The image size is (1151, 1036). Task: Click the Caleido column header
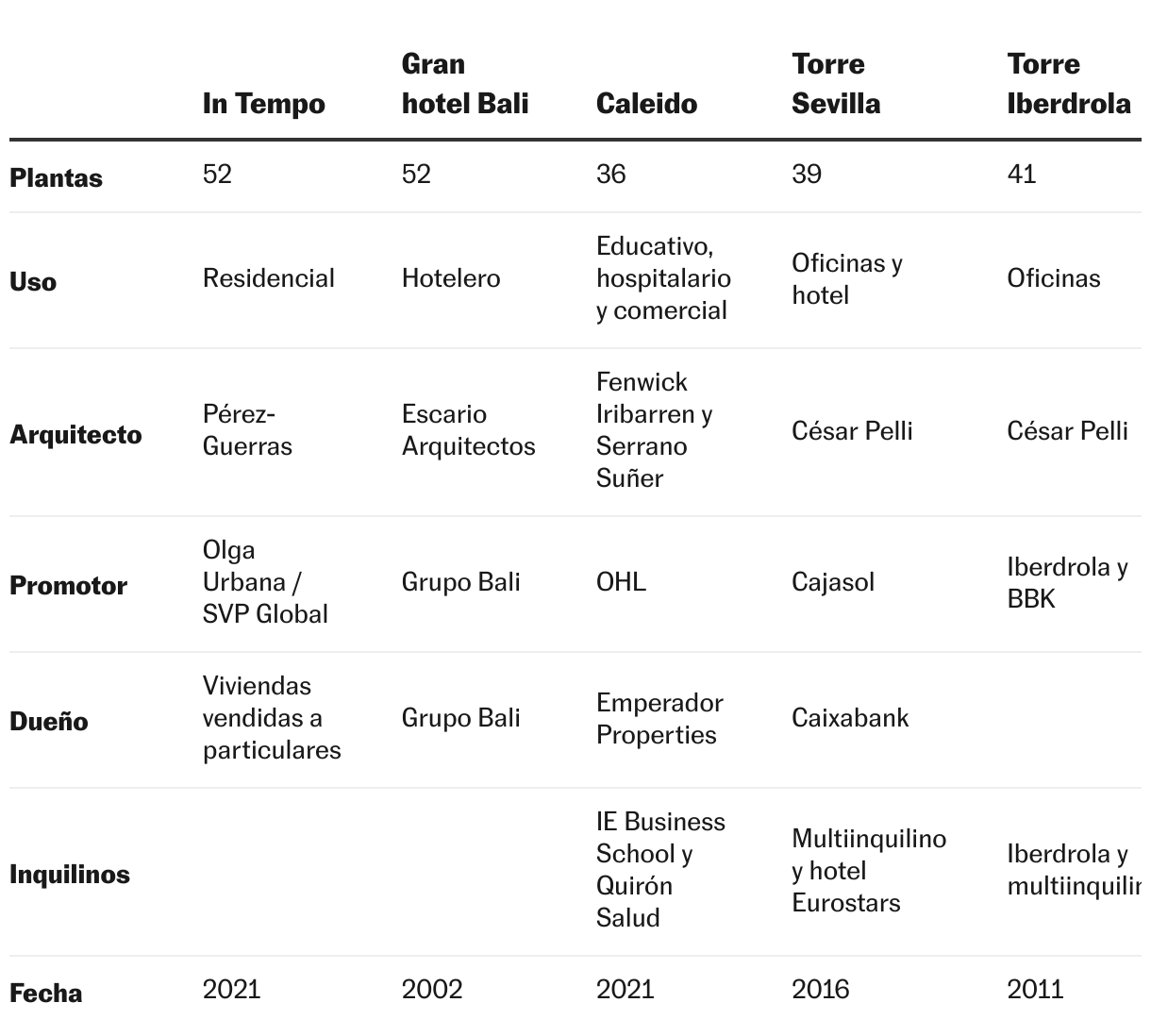647,104
